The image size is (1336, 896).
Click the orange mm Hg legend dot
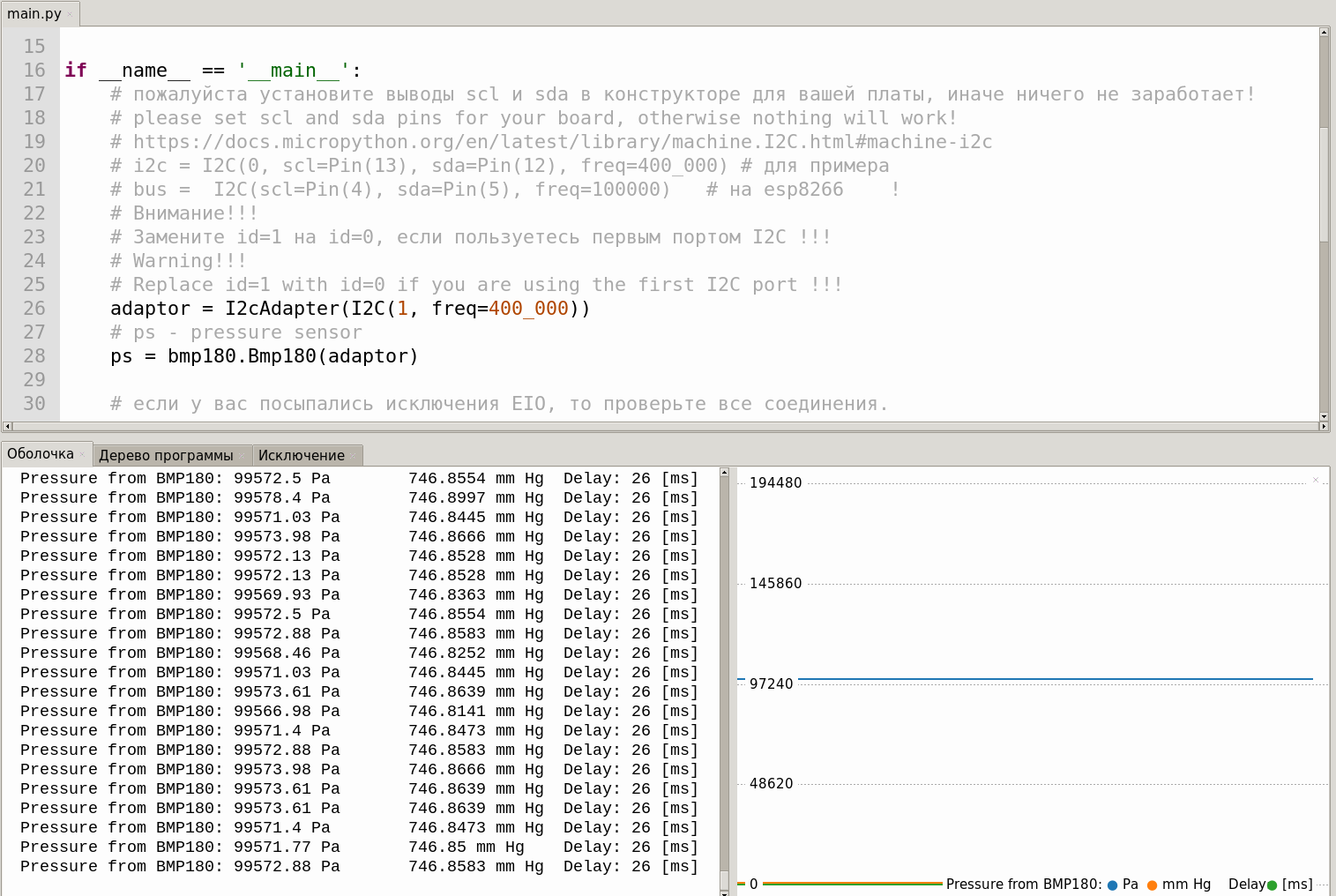(x=1152, y=885)
